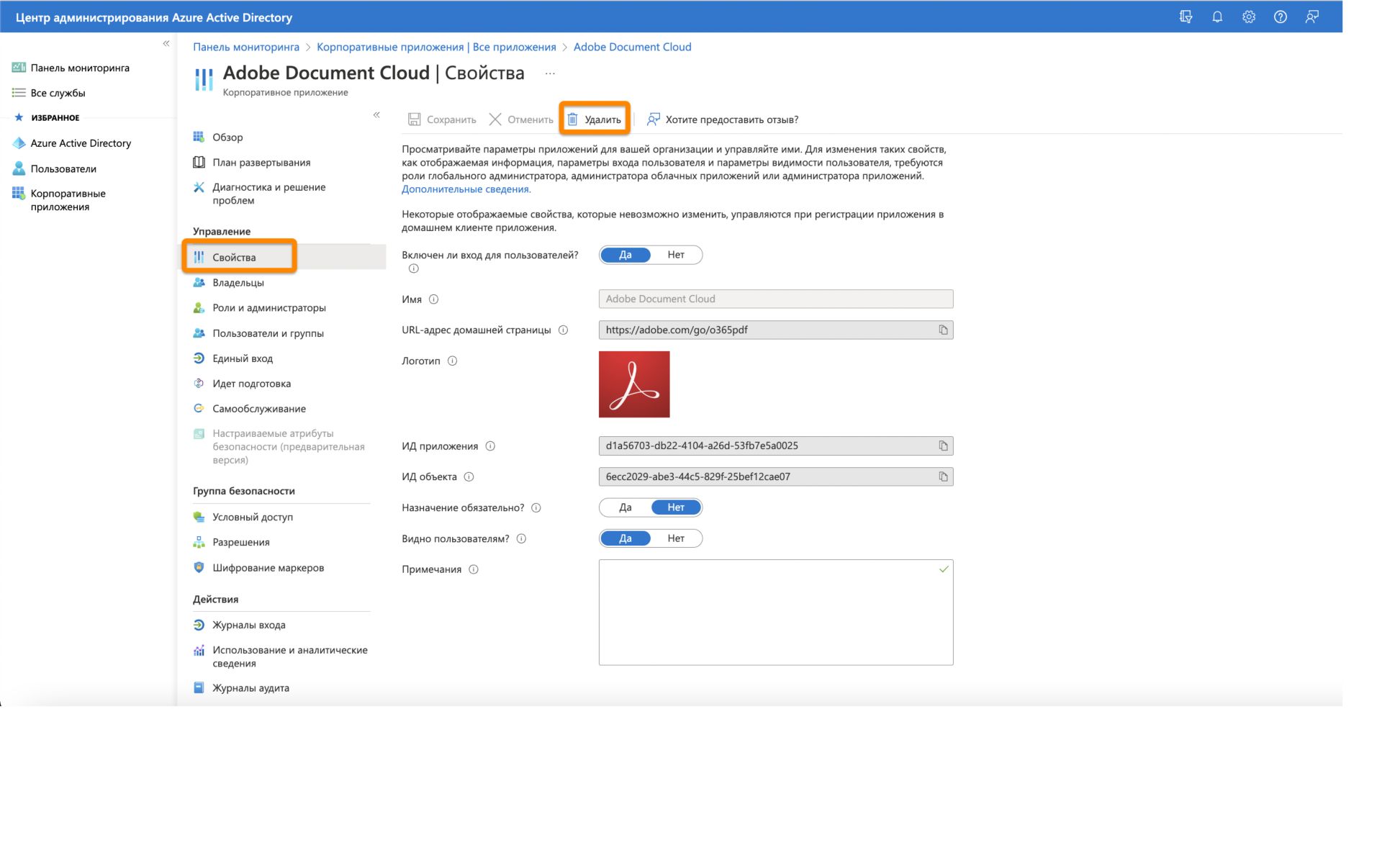This screenshot has width=1382, height=868.
Task: Click the Владельцы (Owners) section icon
Action: click(199, 282)
